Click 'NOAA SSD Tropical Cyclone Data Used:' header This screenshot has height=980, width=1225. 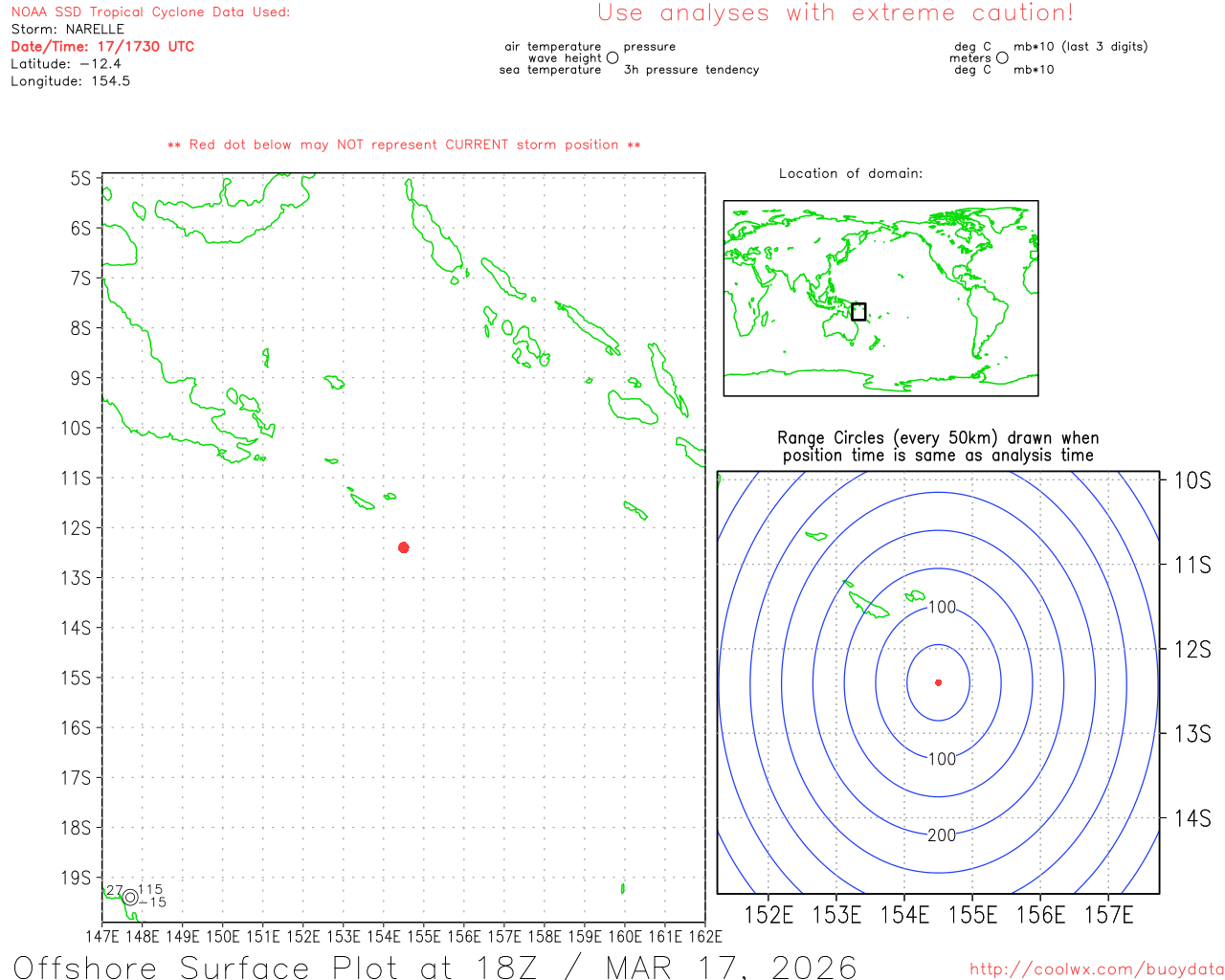(x=150, y=12)
